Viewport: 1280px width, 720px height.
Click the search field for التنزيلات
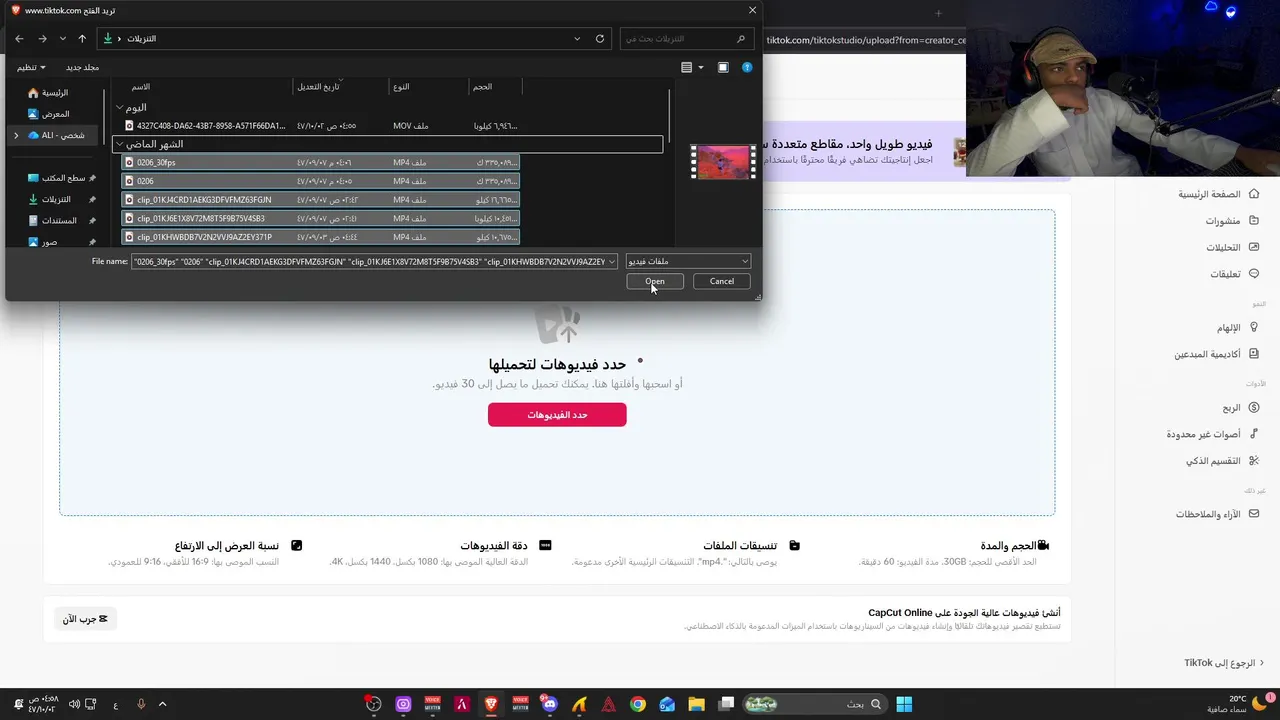(686, 38)
